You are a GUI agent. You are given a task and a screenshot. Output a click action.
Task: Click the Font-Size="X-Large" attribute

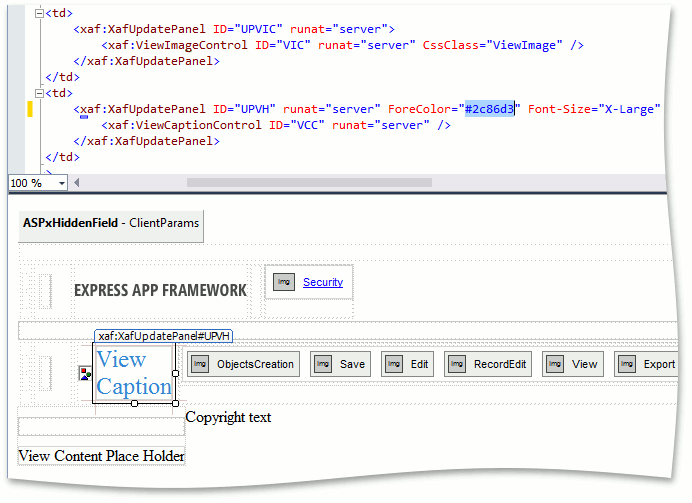[594, 109]
